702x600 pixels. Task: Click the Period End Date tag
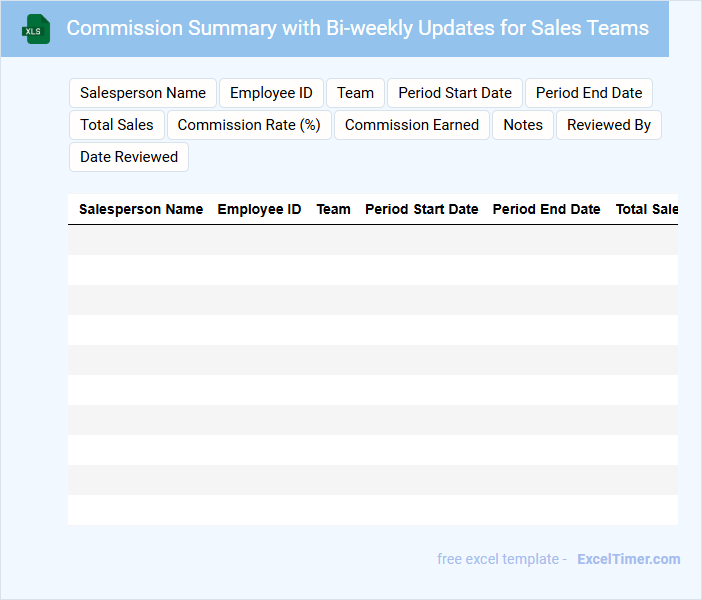(x=589, y=93)
